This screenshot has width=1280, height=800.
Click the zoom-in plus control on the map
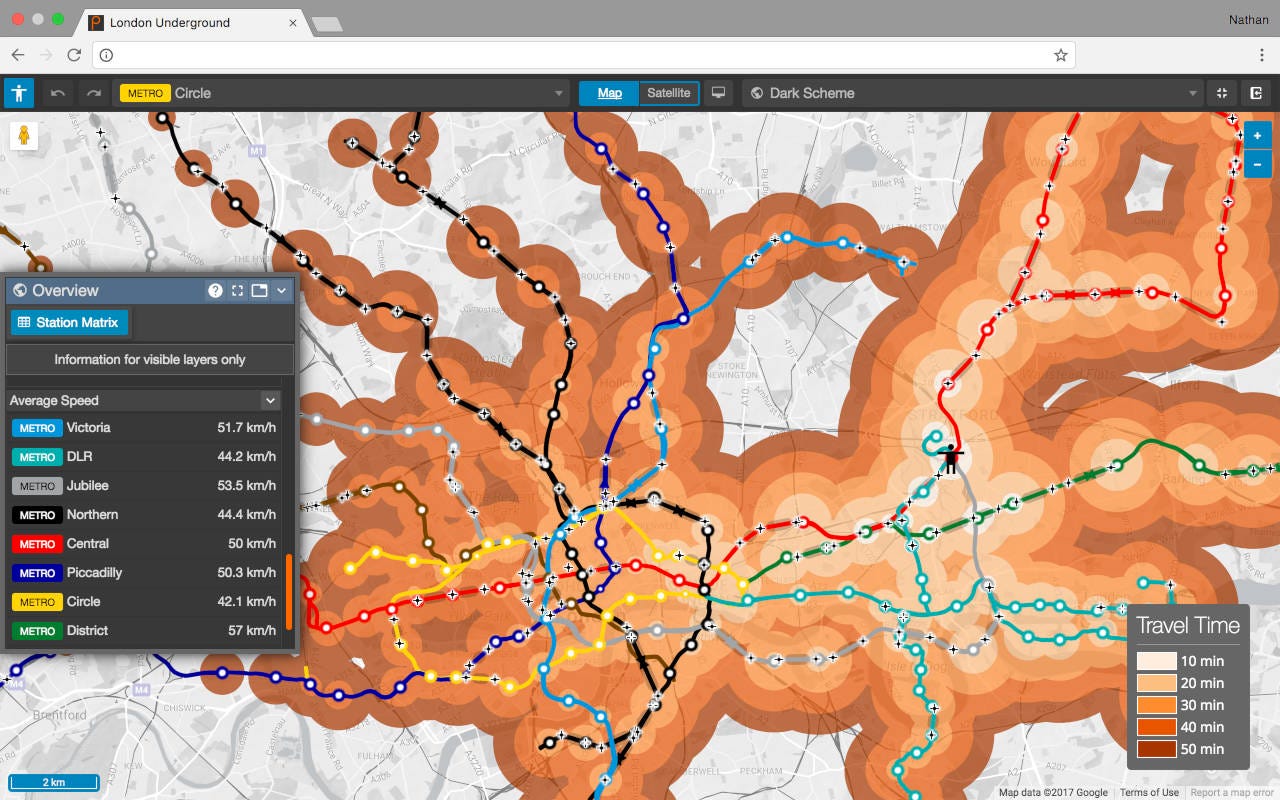click(1257, 134)
